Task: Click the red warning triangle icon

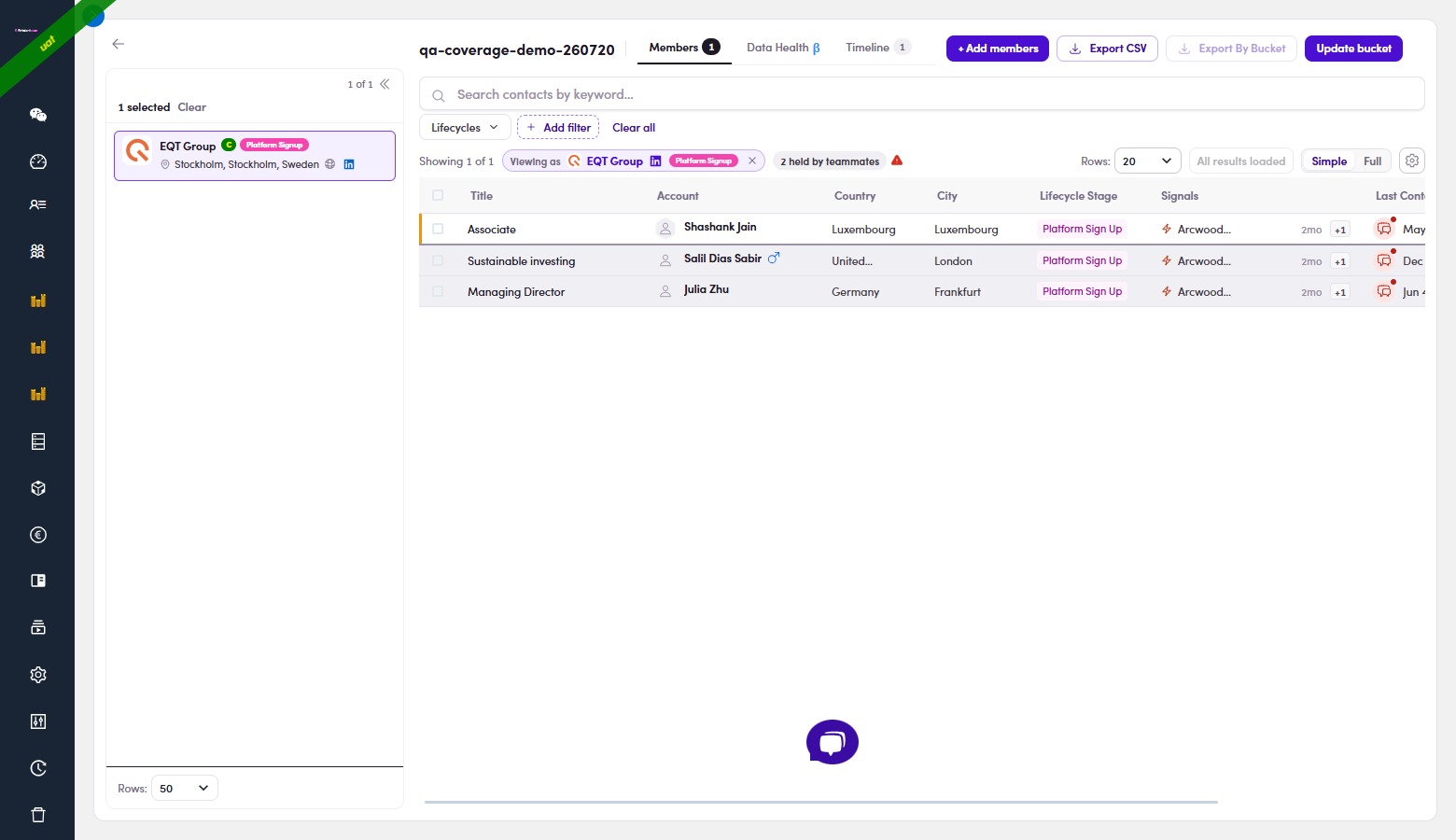Action: click(897, 161)
